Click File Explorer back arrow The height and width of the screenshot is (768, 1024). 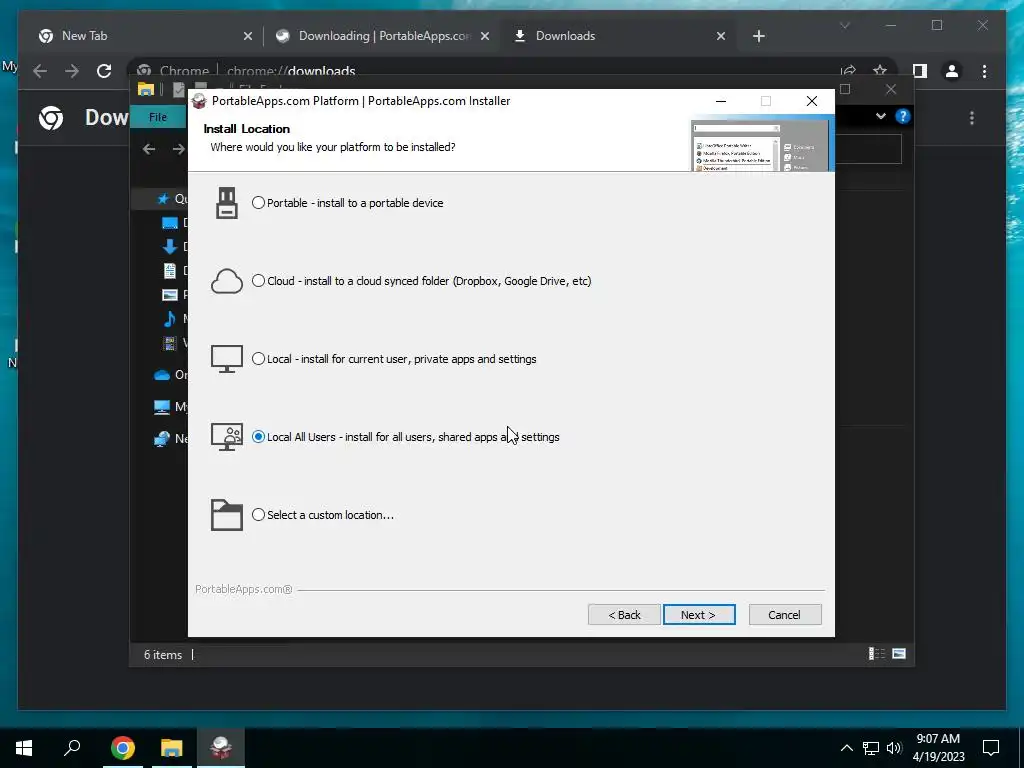coord(149,150)
